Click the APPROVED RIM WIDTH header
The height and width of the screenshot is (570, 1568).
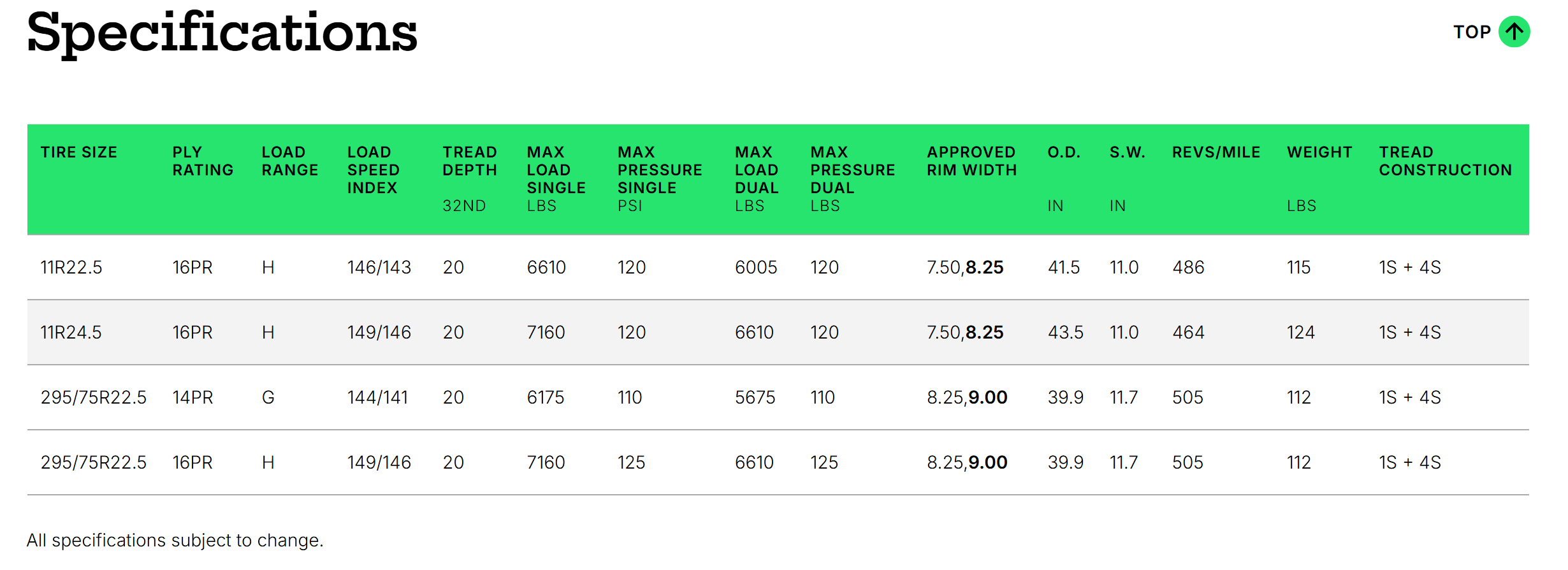971,161
